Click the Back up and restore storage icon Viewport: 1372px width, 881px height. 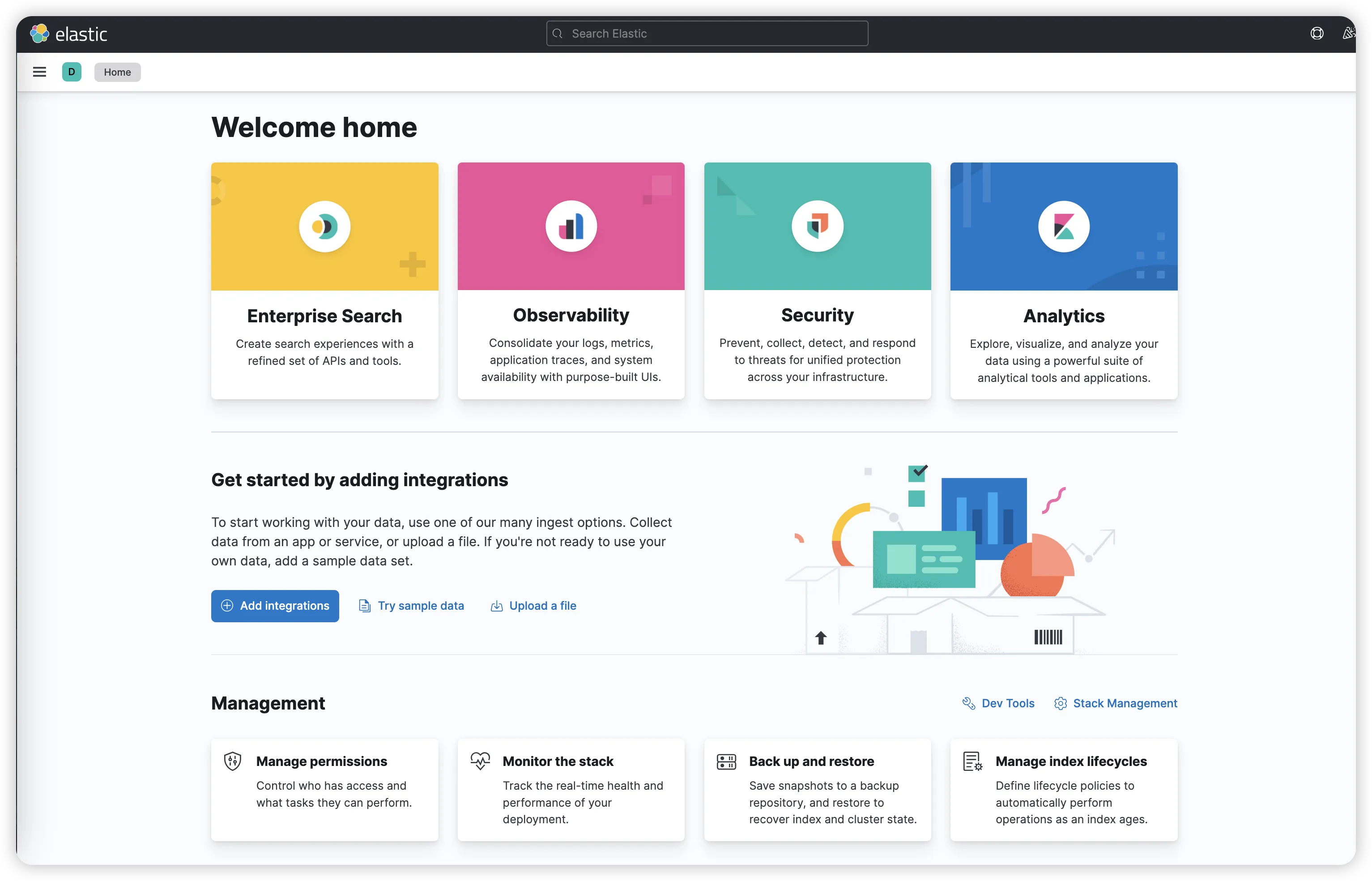coord(726,761)
